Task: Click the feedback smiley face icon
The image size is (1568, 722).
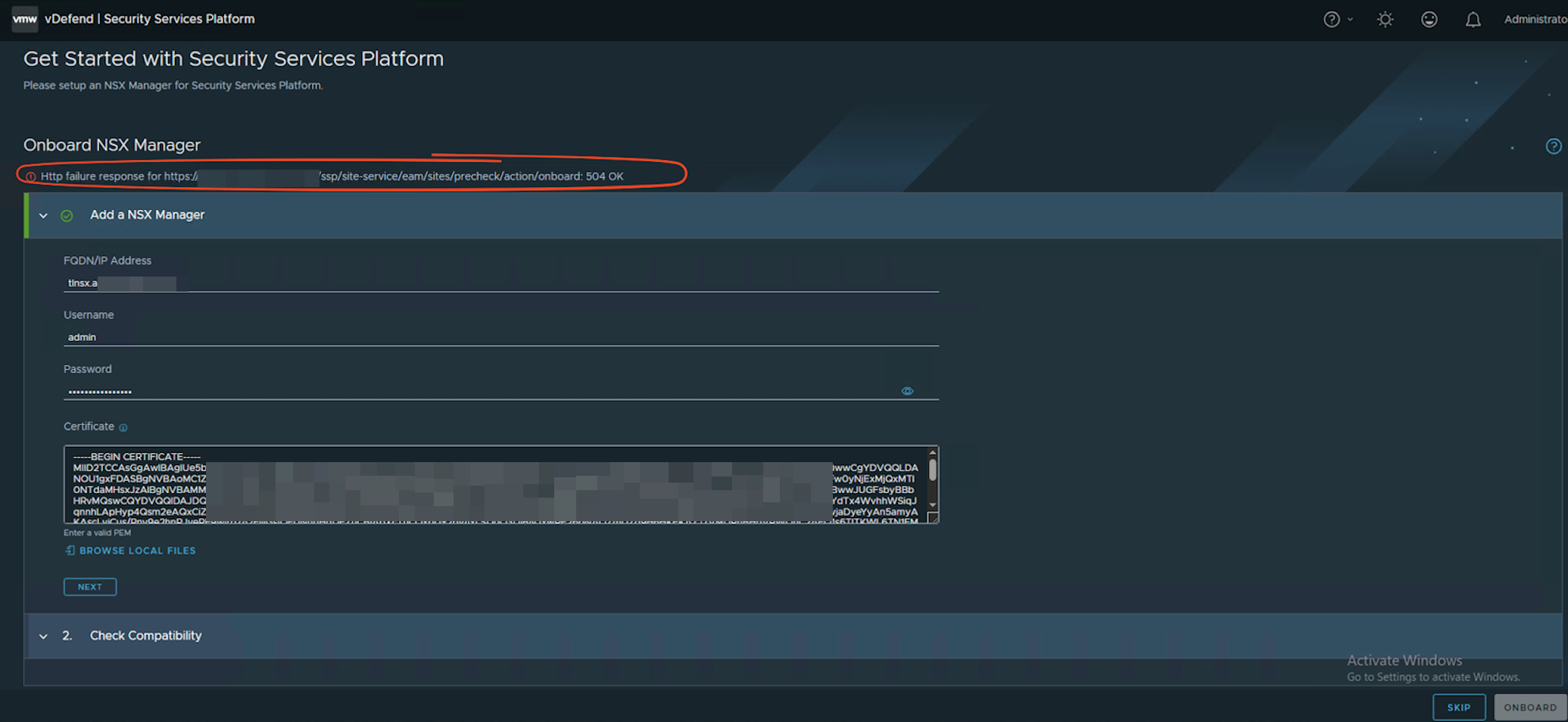Action: (1429, 20)
